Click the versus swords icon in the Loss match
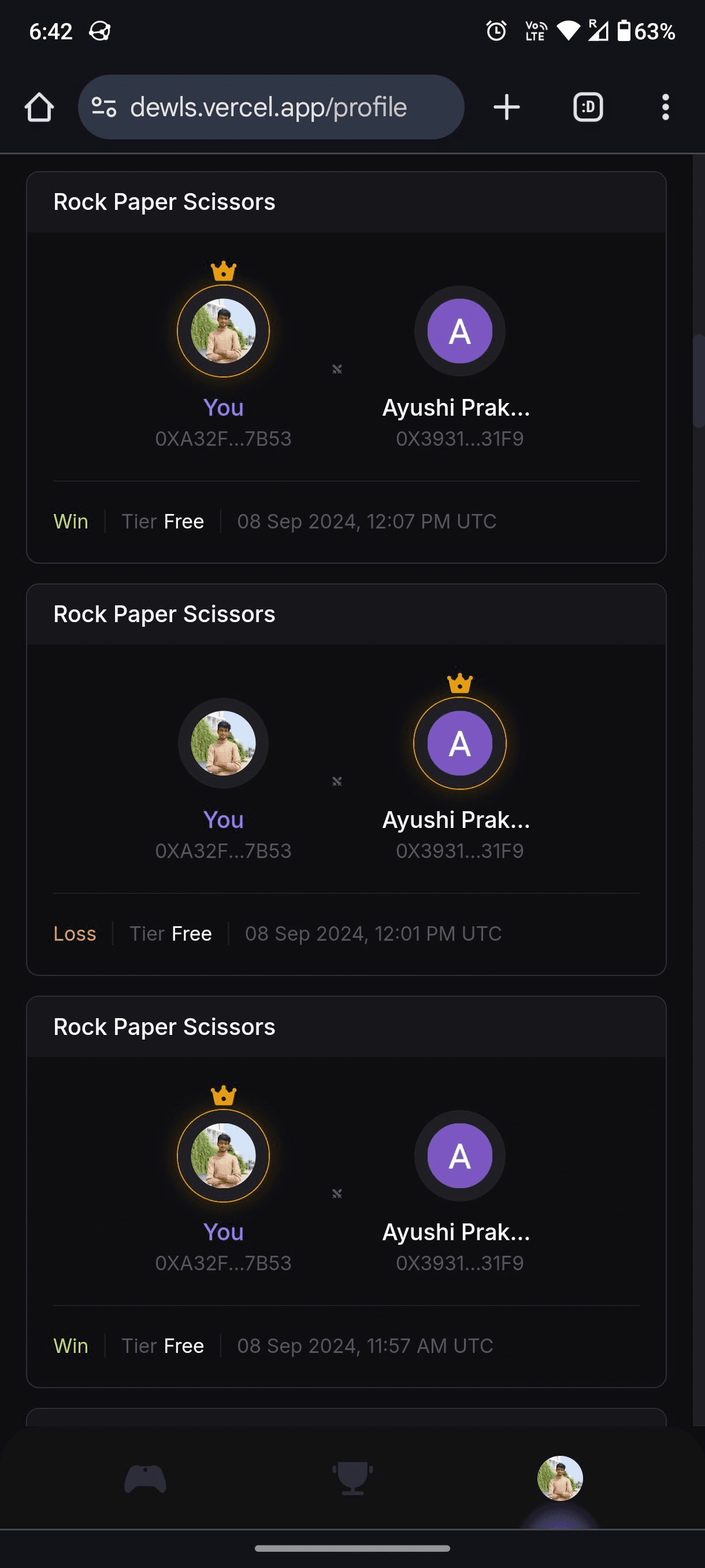This screenshot has width=705, height=1568. [337, 781]
